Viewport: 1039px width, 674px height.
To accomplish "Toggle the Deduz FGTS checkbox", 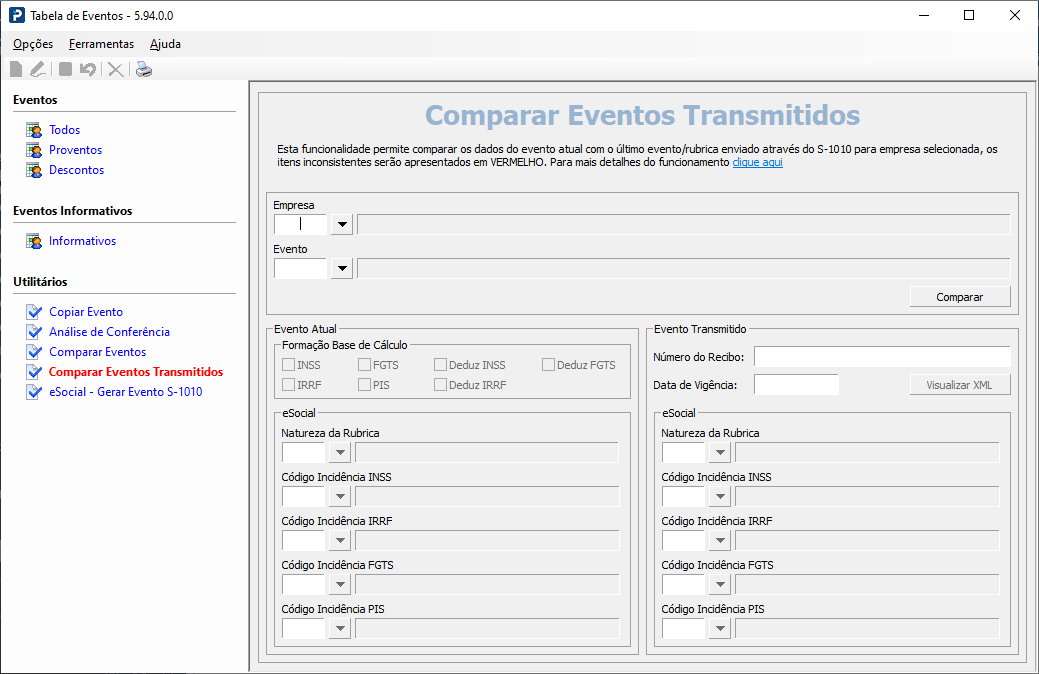I will pos(548,365).
